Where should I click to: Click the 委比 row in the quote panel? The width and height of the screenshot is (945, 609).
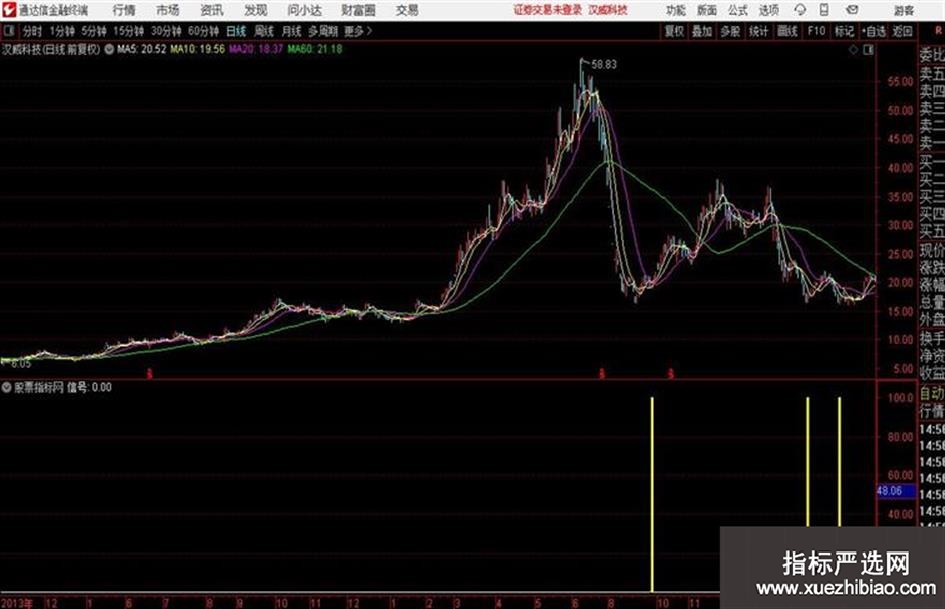tap(932, 55)
